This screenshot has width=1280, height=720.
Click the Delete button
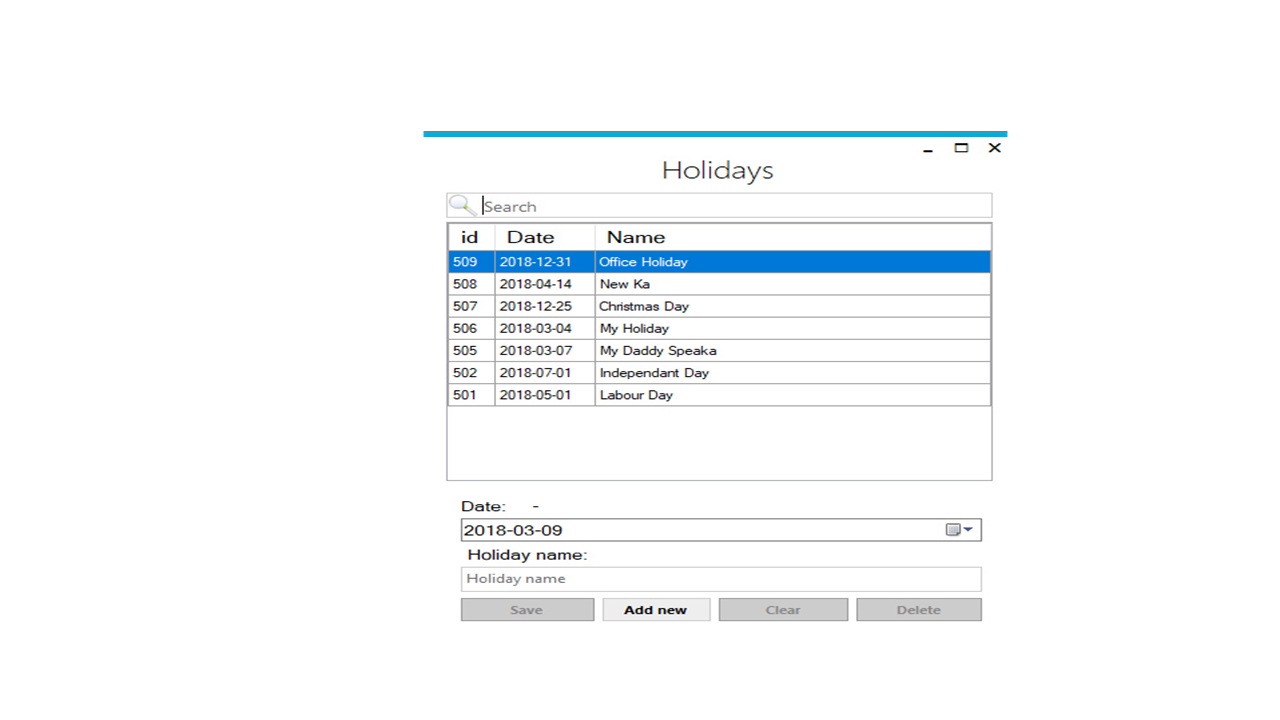point(917,609)
